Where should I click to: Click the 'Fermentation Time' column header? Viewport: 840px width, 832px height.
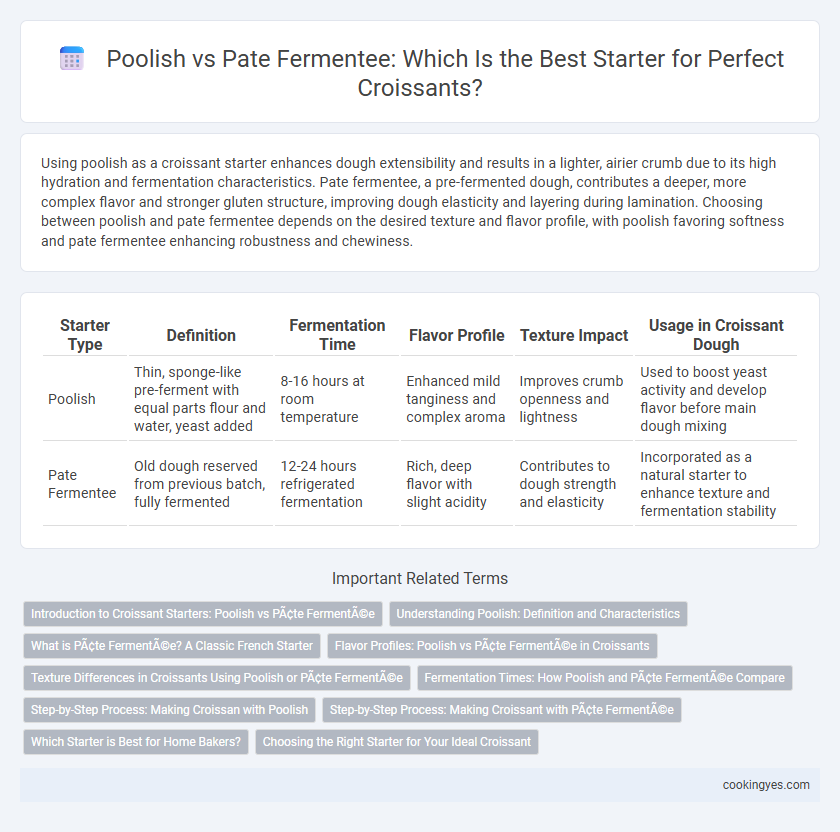point(337,335)
